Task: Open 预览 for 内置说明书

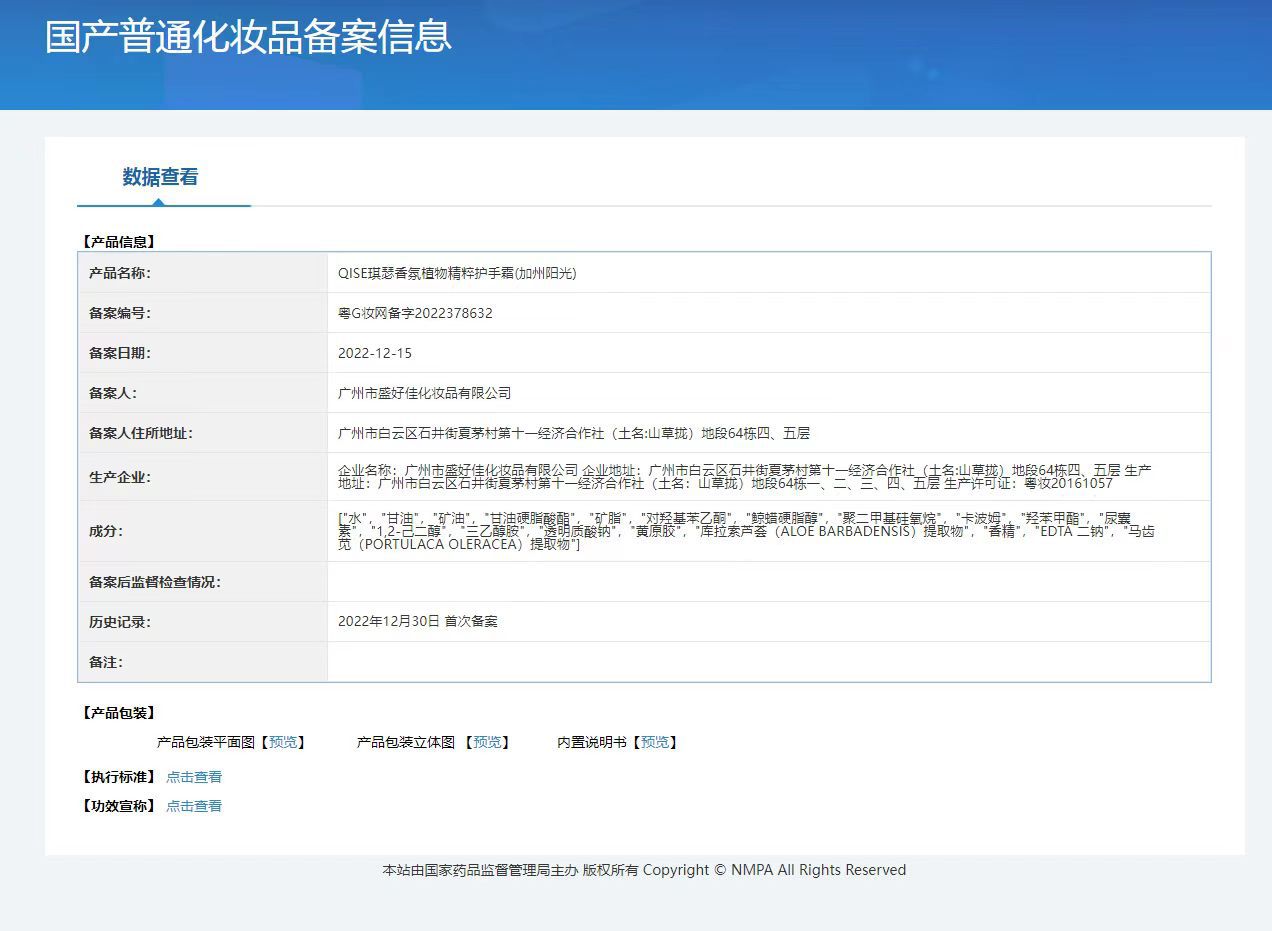Action: [x=655, y=742]
